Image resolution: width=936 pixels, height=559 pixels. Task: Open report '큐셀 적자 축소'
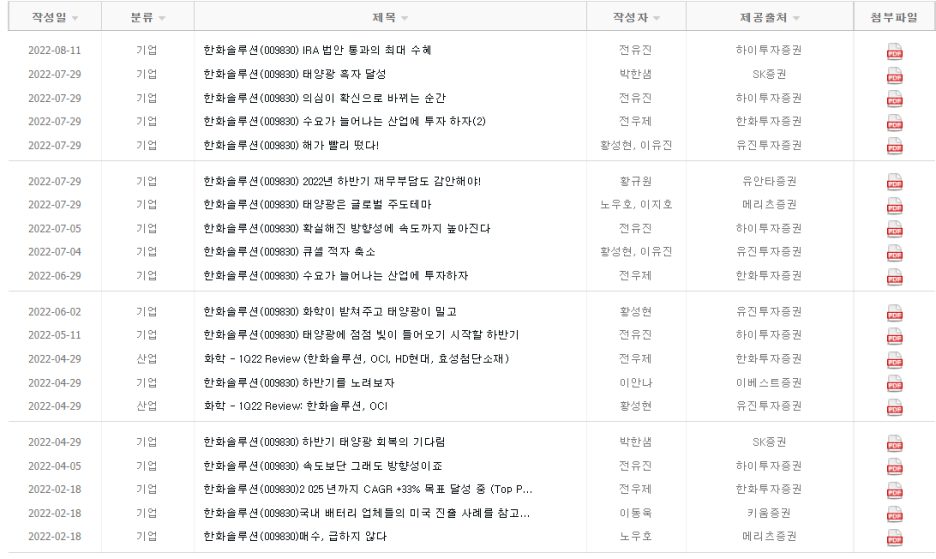(x=289, y=251)
